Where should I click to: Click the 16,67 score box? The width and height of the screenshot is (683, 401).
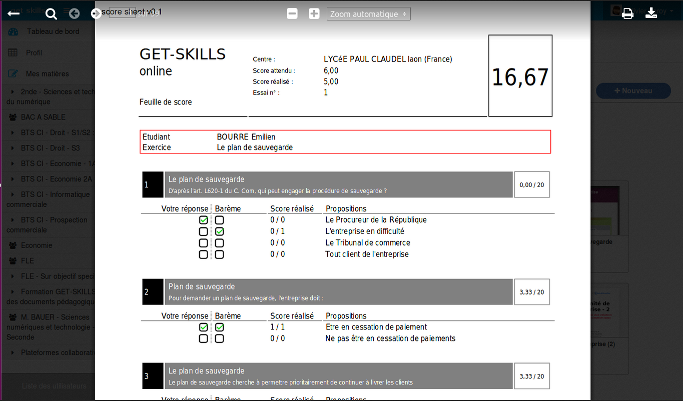coord(520,77)
